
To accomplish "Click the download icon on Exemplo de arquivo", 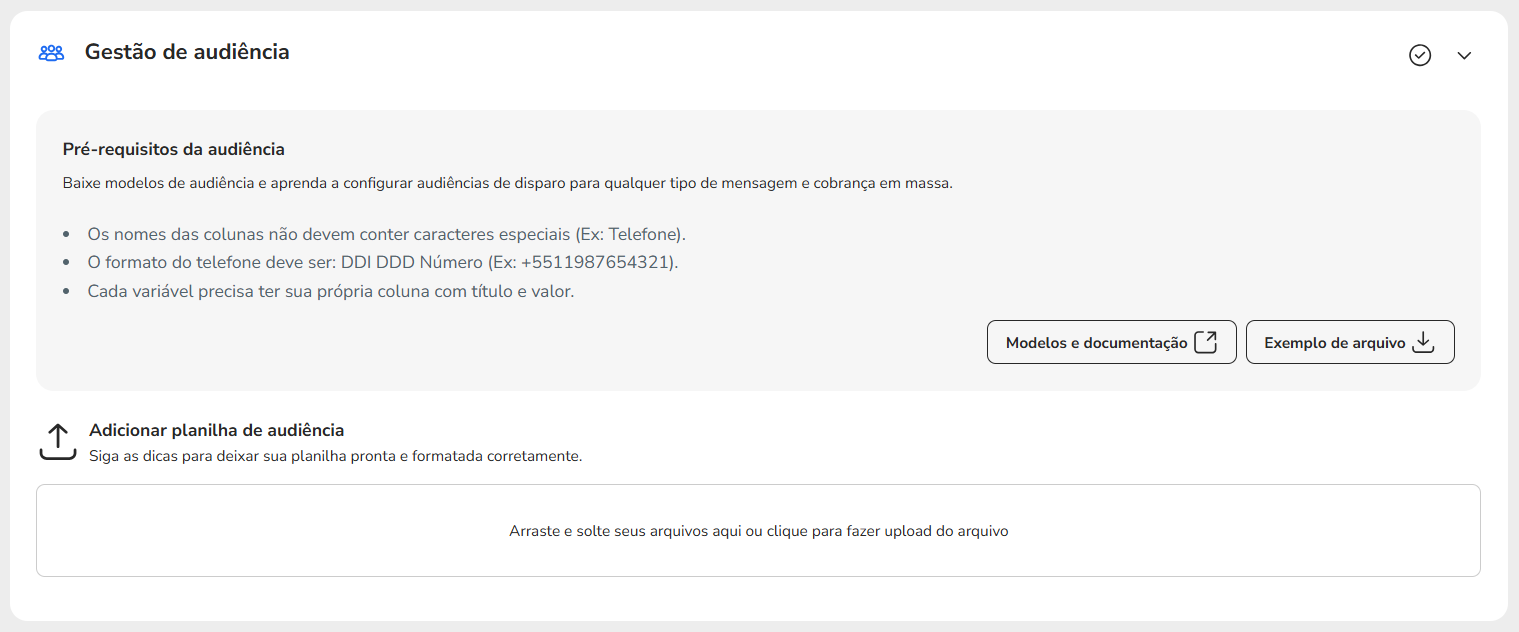I will 1423,342.
